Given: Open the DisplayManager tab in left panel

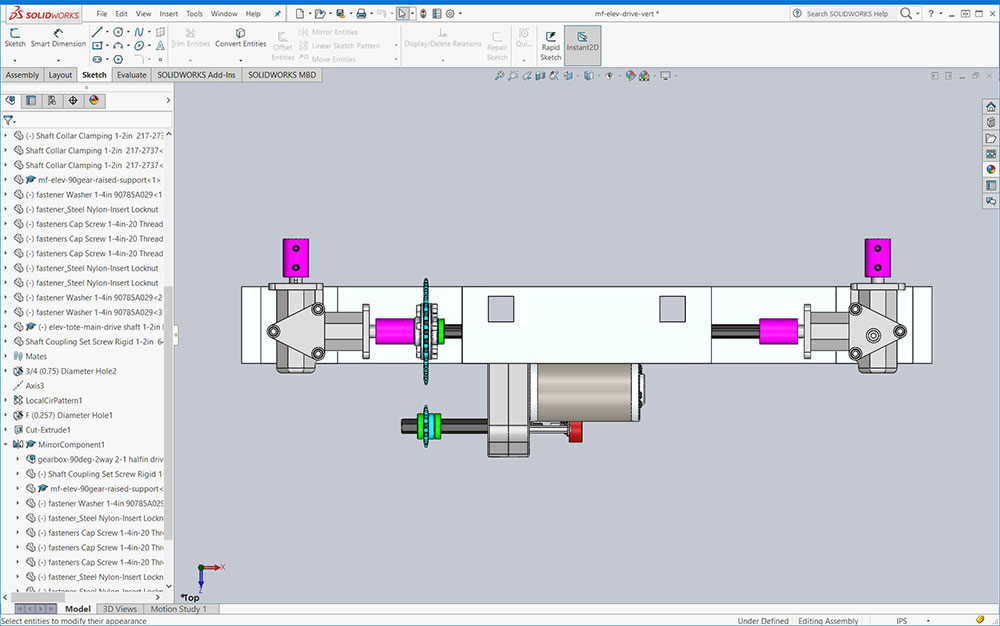Looking at the screenshot, I should point(94,100).
